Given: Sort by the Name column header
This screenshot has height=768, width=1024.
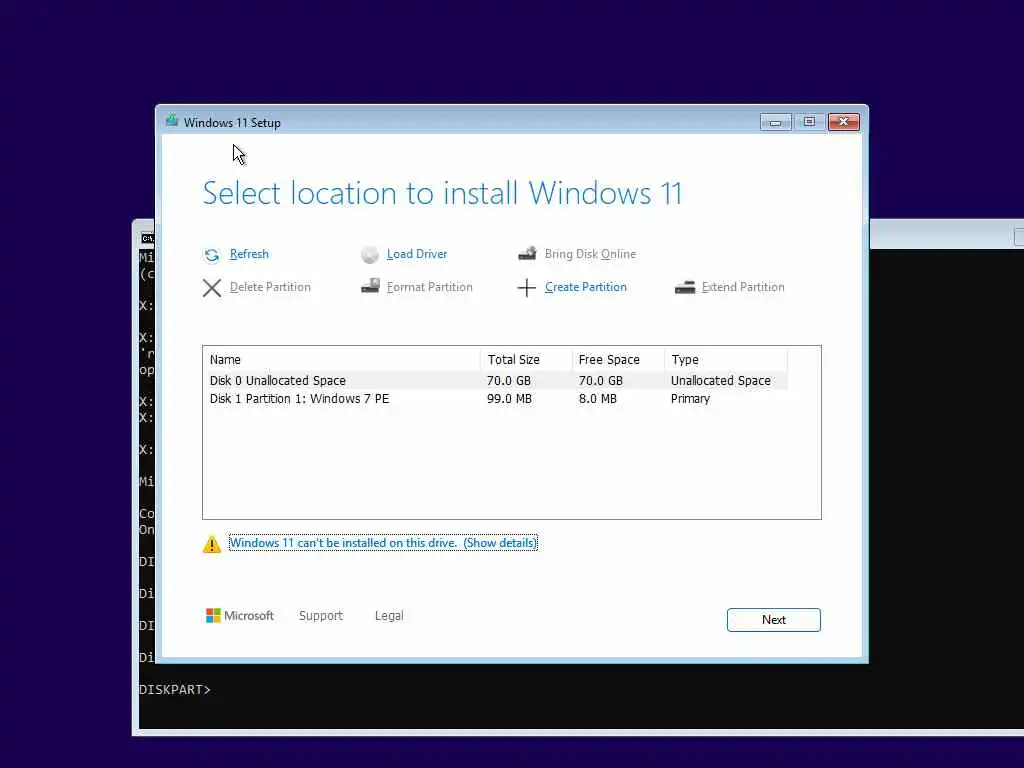Looking at the screenshot, I should point(343,360).
